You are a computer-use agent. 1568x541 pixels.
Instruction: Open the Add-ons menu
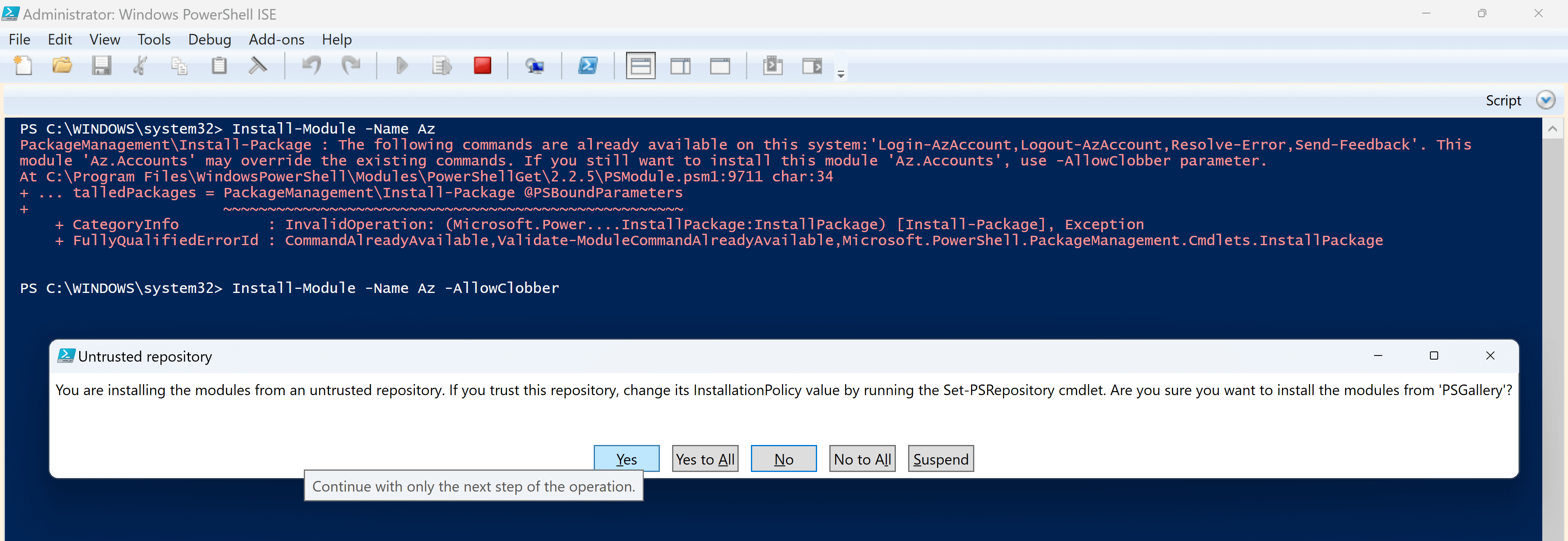pos(276,40)
